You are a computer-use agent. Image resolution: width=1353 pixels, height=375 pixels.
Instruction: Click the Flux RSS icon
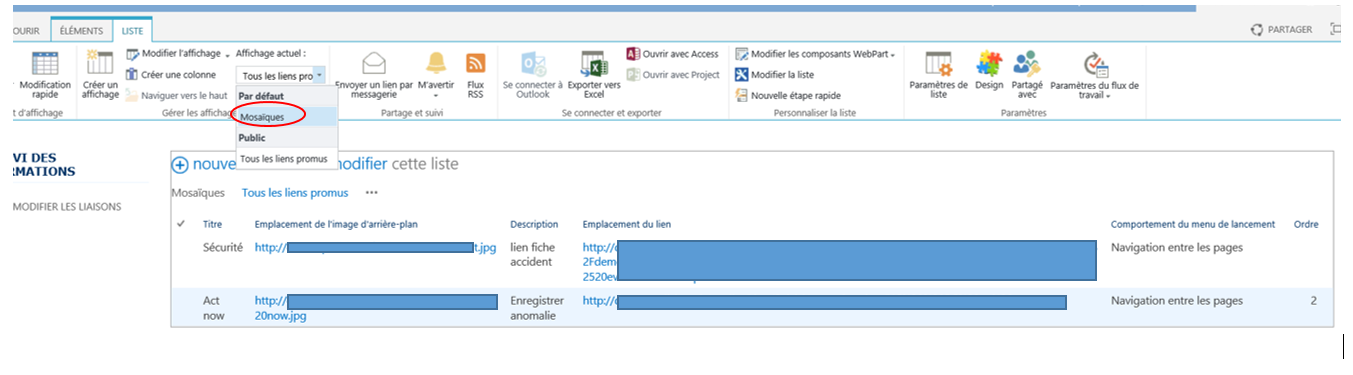(x=476, y=63)
